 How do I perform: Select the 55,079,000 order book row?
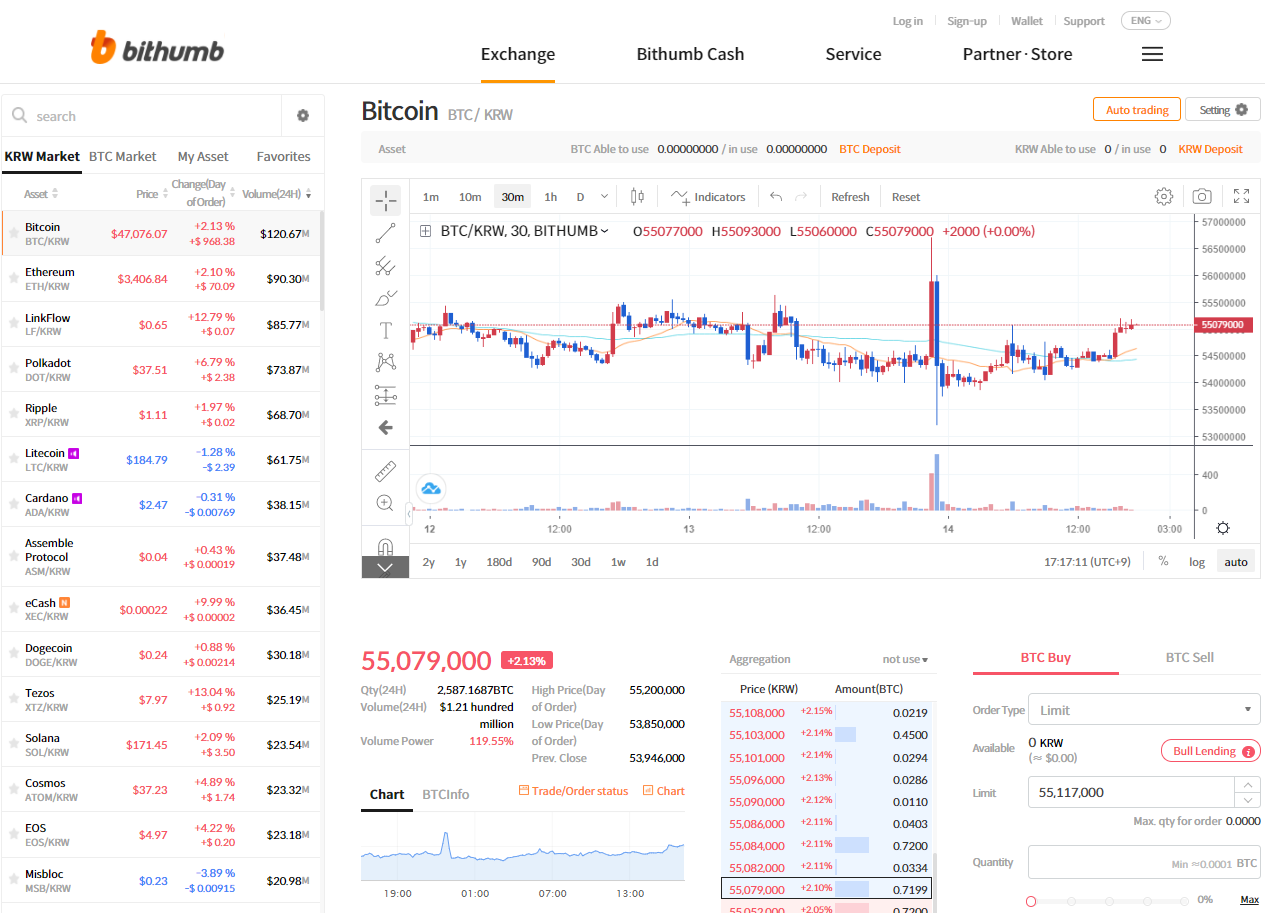pyautogui.click(x=827, y=889)
